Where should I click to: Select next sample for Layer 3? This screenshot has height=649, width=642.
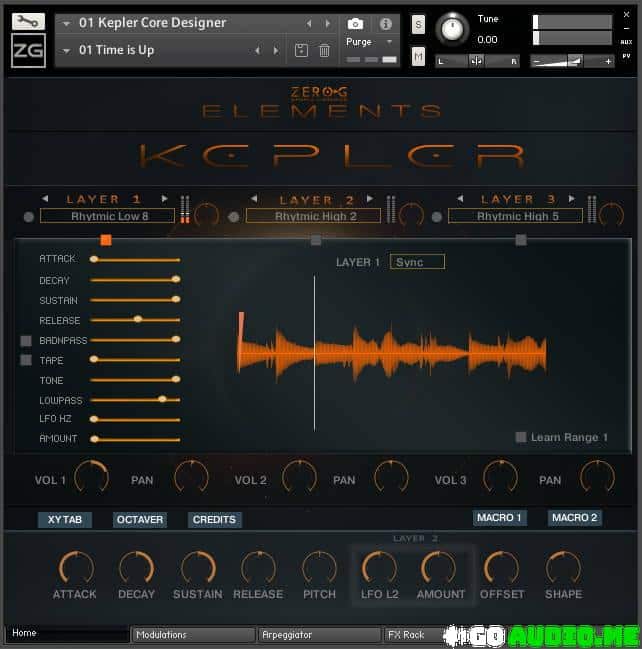coord(572,199)
